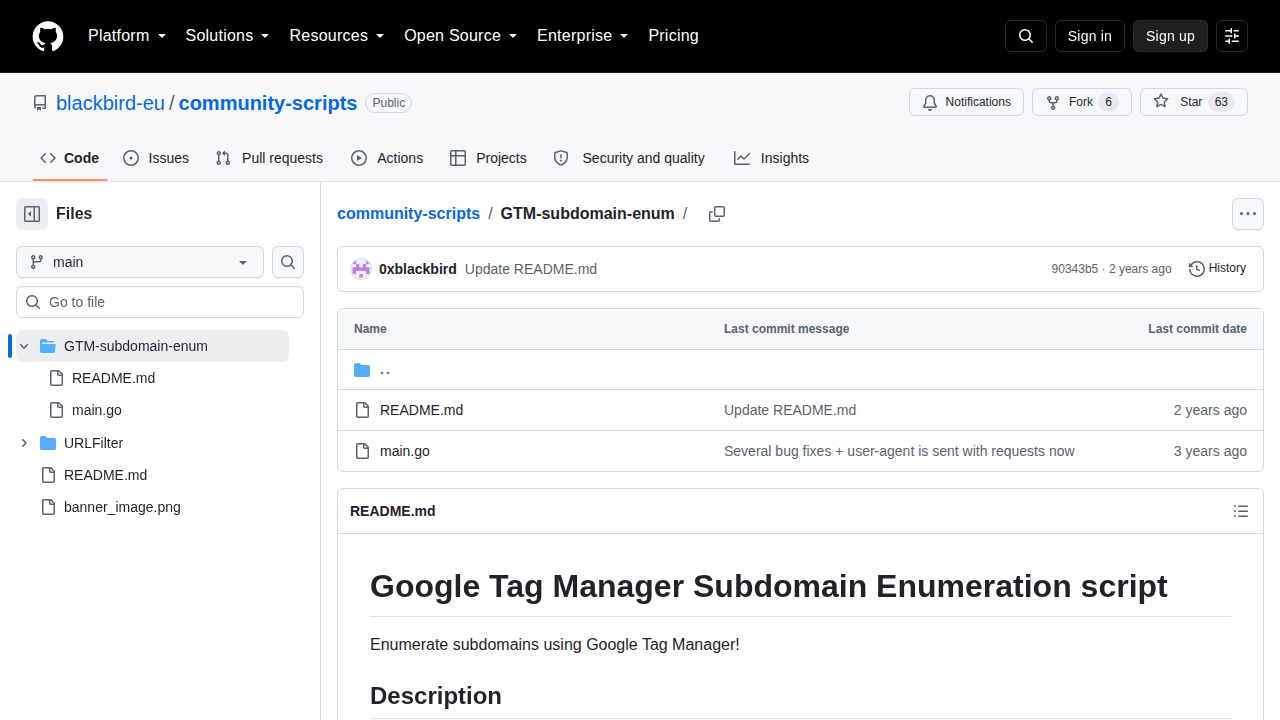The image size is (1280, 720).
Task: Search files with sidebar magnifier button
Action: pos(288,262)
